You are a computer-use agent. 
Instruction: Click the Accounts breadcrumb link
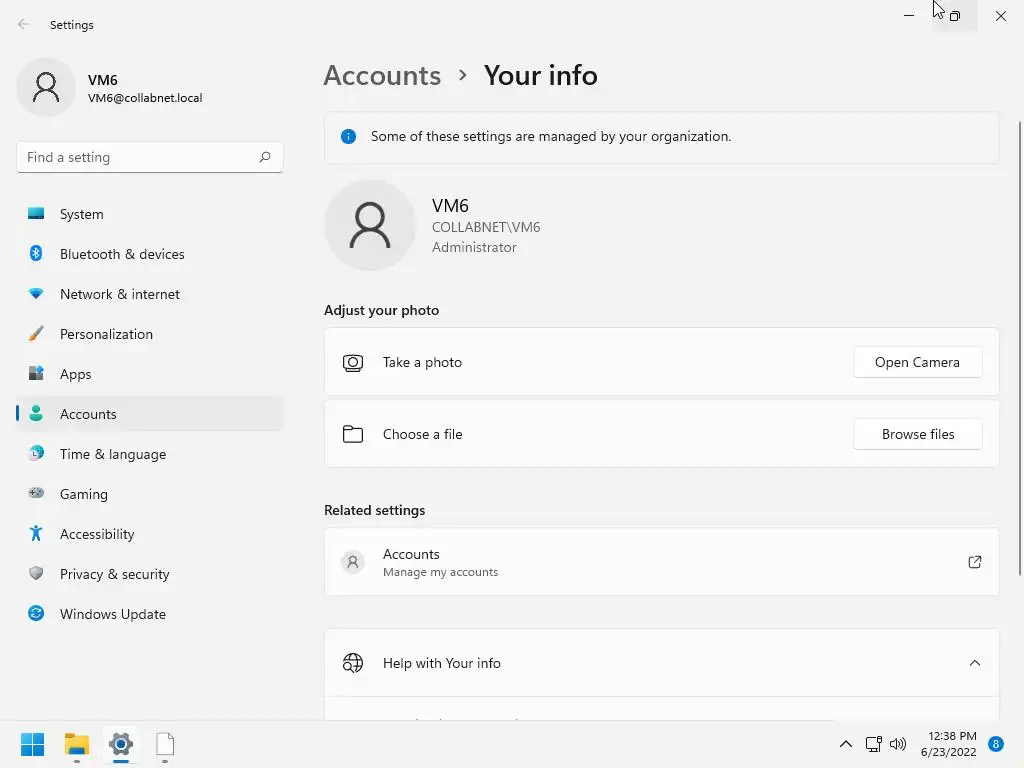[x=382, y=76]
